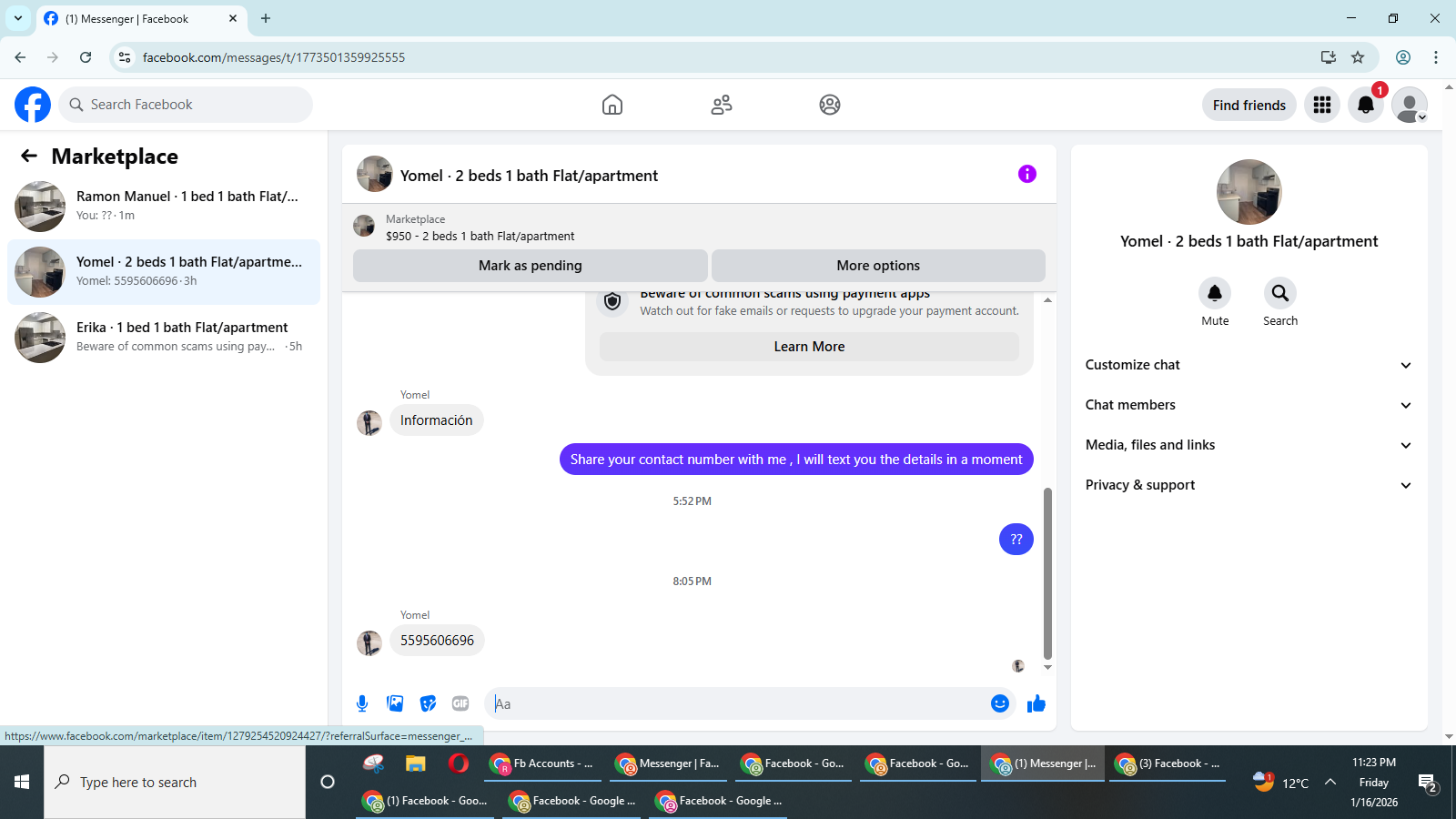The height and width of the screenshot is (819, 1456).
Task: Open Windows notification center icon
Action: click(1428, 783)
